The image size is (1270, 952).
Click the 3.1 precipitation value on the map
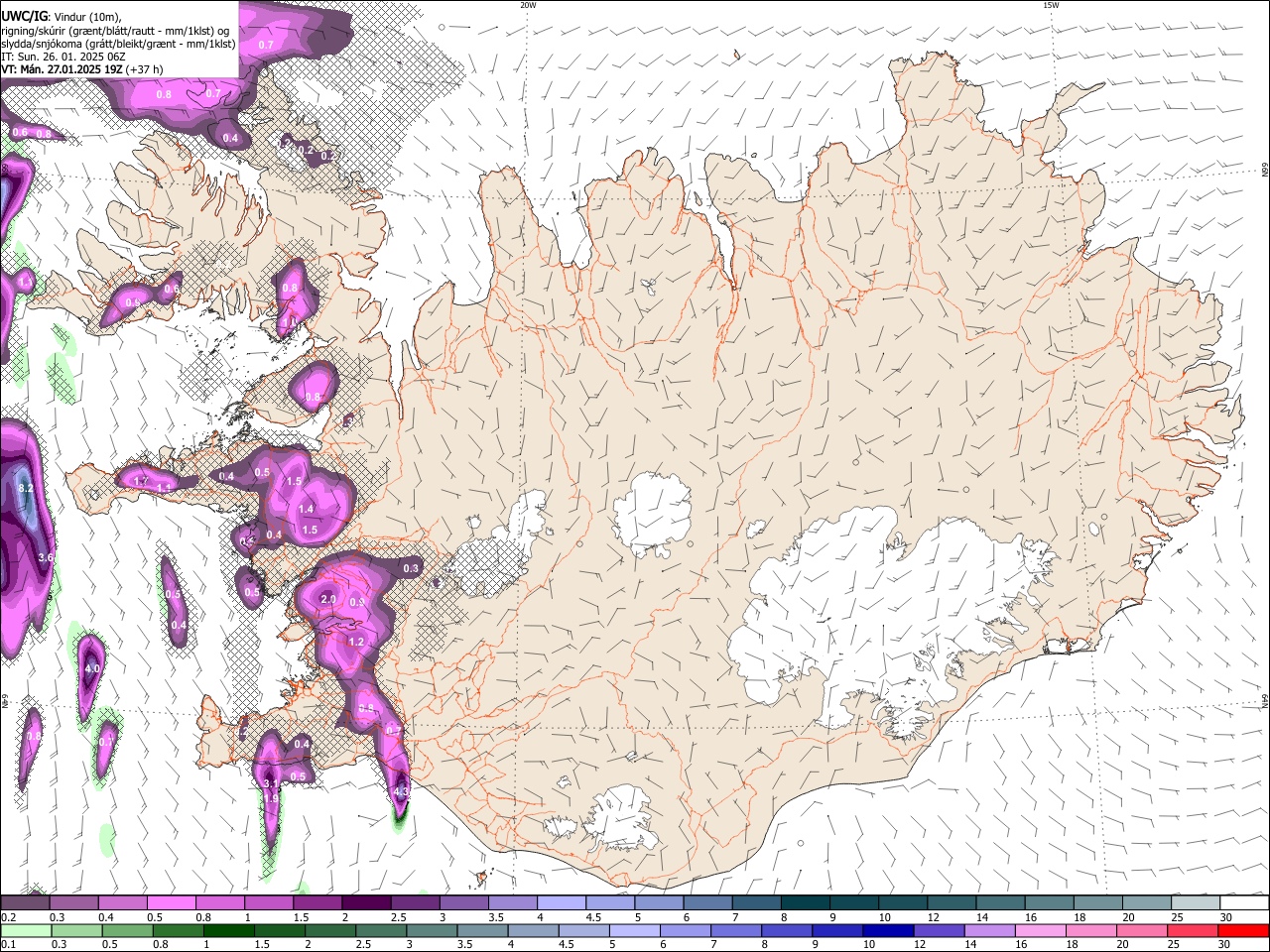(x=271, y=783)
